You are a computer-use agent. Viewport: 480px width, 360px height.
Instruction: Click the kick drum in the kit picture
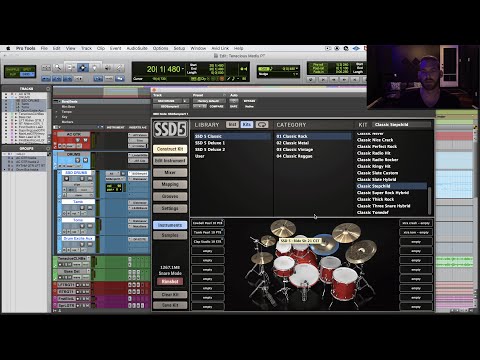(304, 276)
